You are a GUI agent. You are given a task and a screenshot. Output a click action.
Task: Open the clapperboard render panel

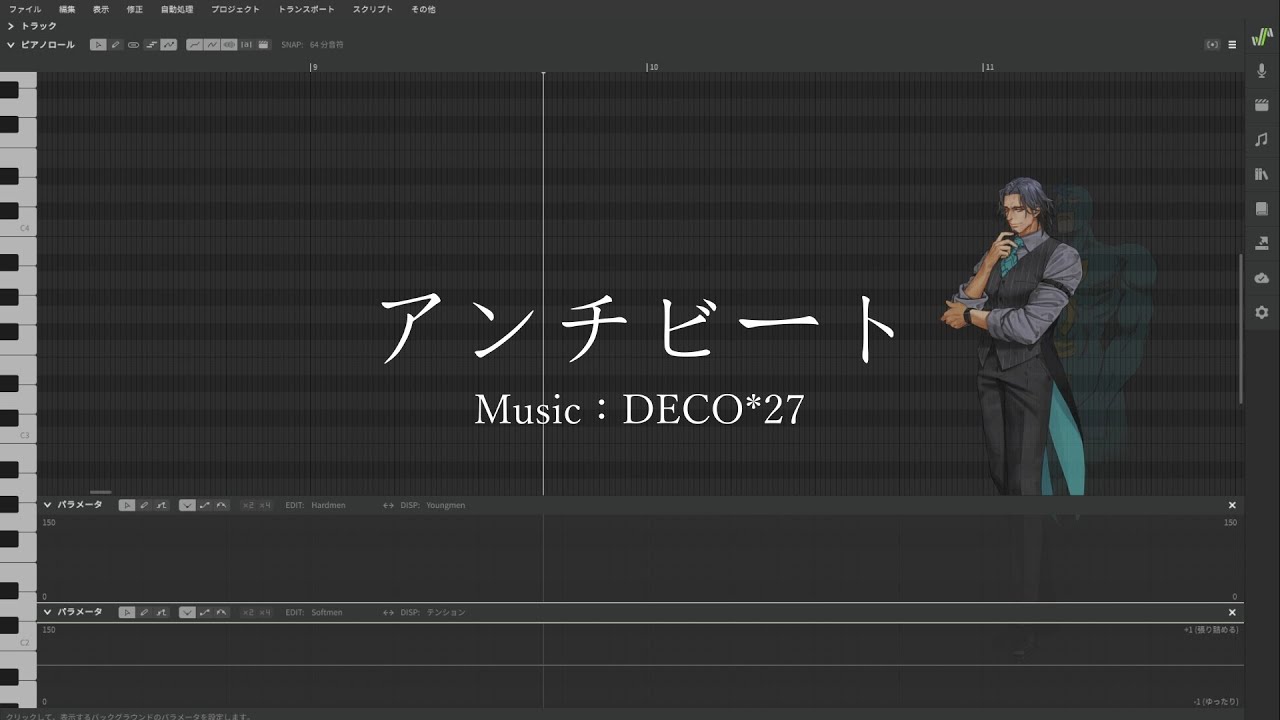click(x=1262, y=105)
